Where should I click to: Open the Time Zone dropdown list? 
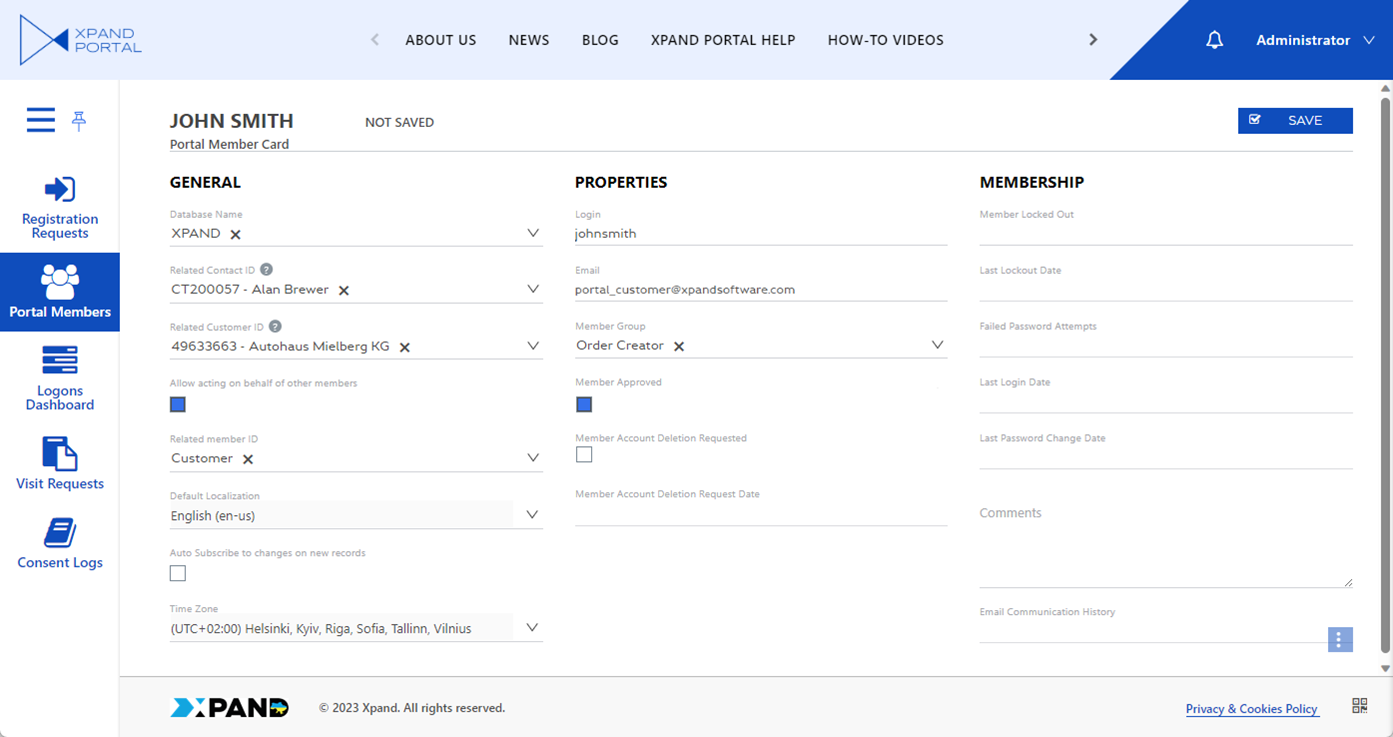(532, 628)
